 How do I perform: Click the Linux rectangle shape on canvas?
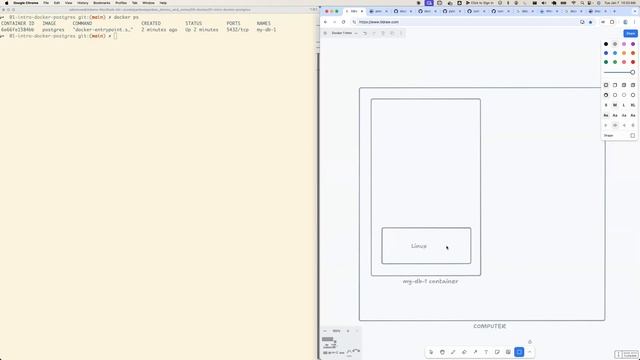click(426, 246)
